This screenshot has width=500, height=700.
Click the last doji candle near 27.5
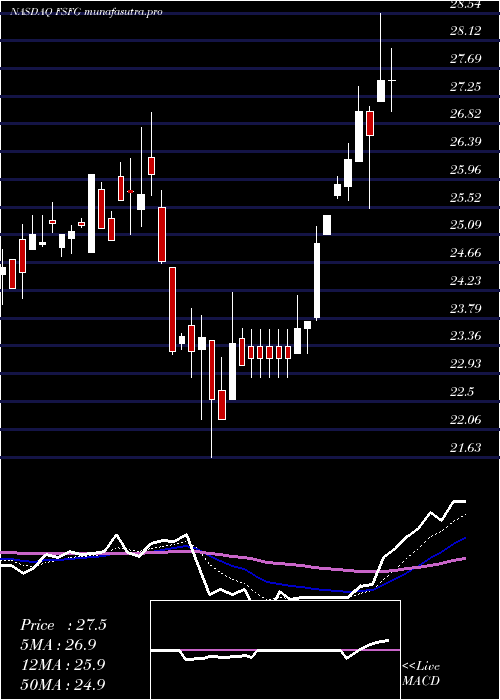coord(392,80)
